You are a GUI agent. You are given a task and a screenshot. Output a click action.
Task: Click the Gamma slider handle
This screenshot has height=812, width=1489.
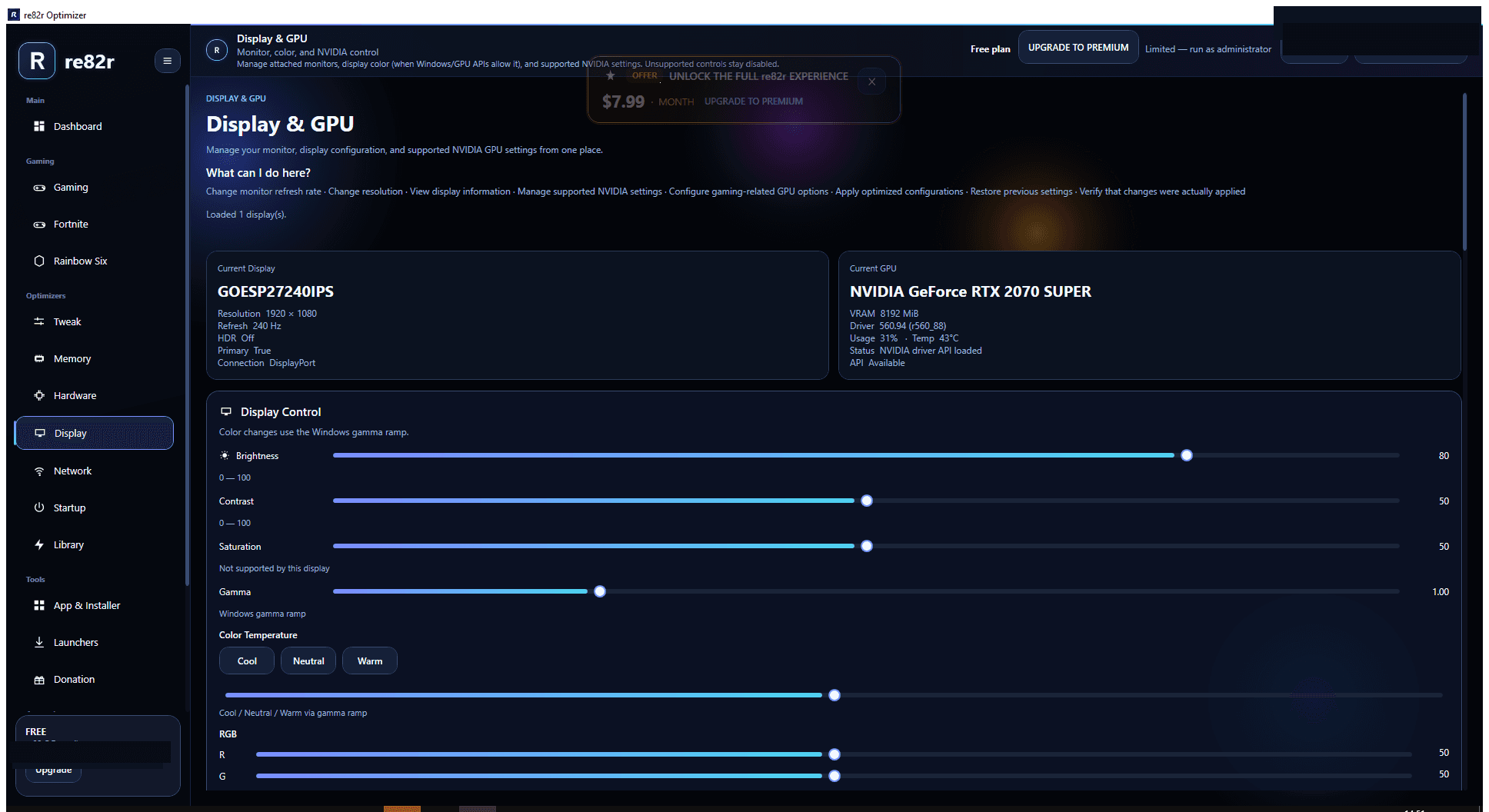point(600,591)
